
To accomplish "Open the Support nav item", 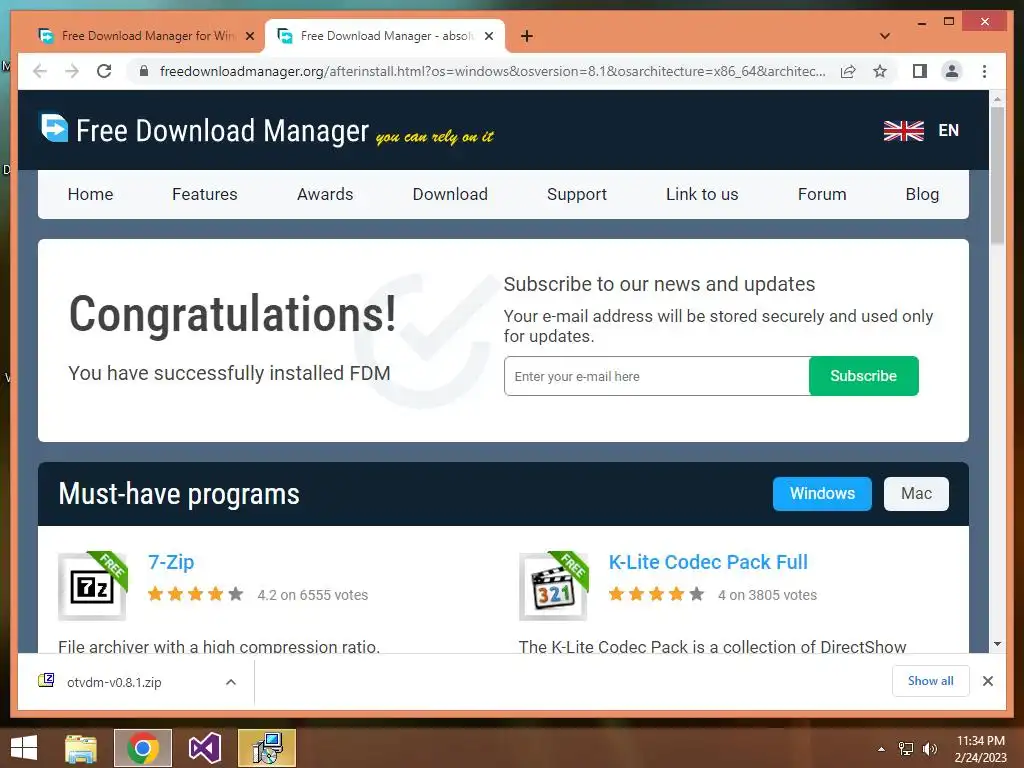I will [577, 194].
